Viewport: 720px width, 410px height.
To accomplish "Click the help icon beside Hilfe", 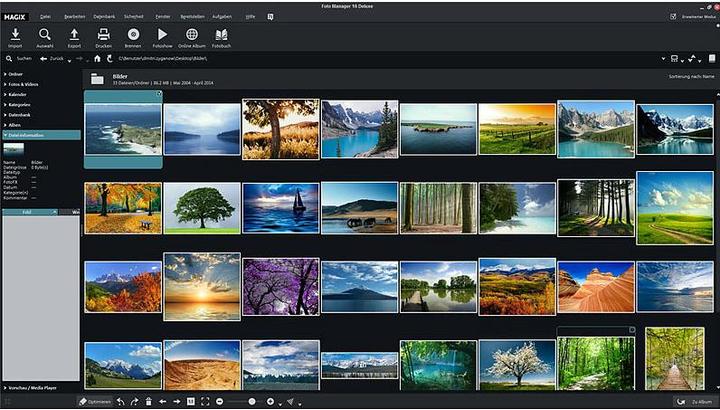I will 270,17.
